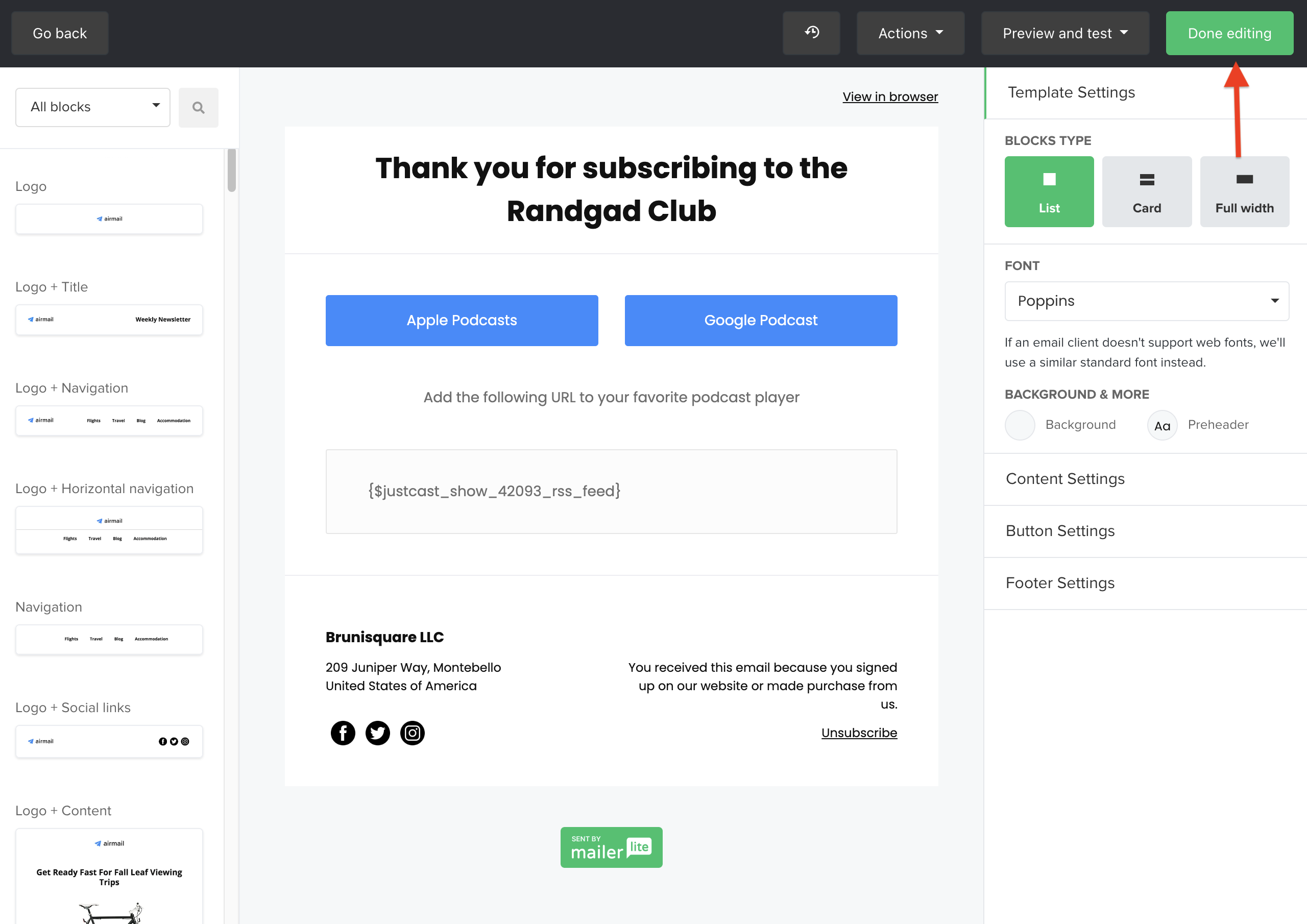Screen dimensions: 1307x924
Task: Click the history/revisions clock icon
Action: point(811,33)
